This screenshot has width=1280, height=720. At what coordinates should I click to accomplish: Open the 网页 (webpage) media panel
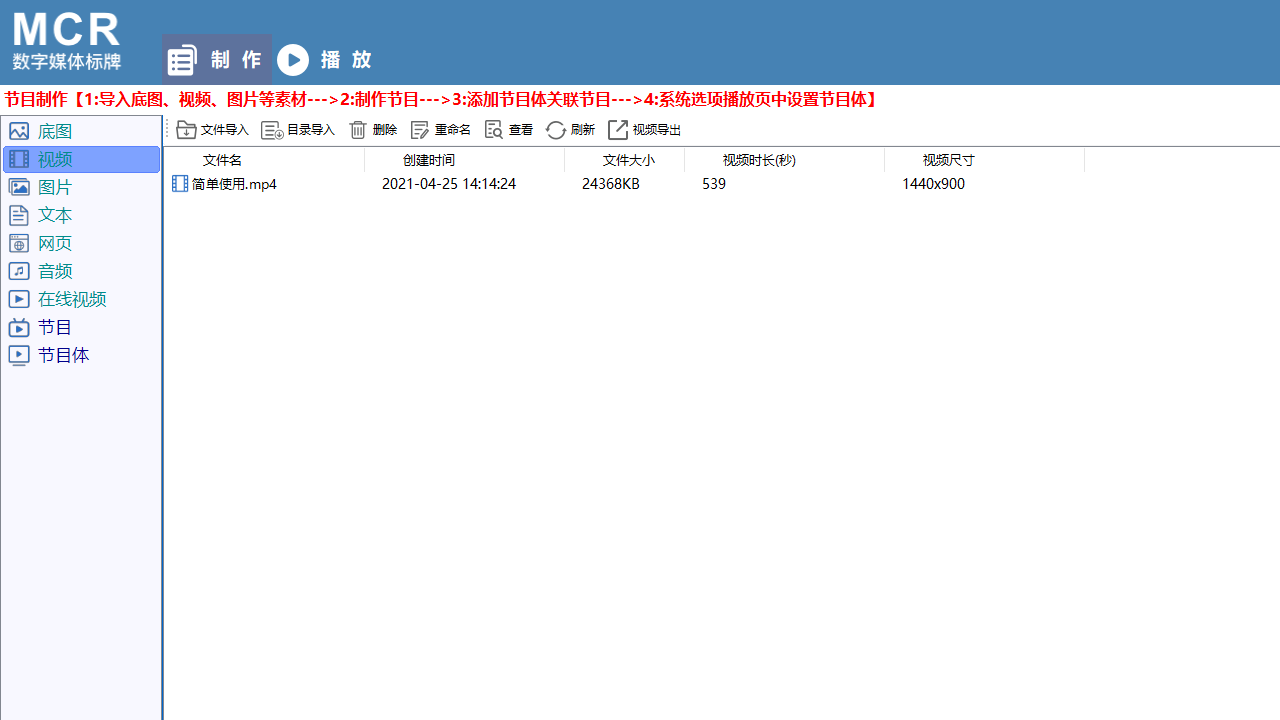coord(55,243)
